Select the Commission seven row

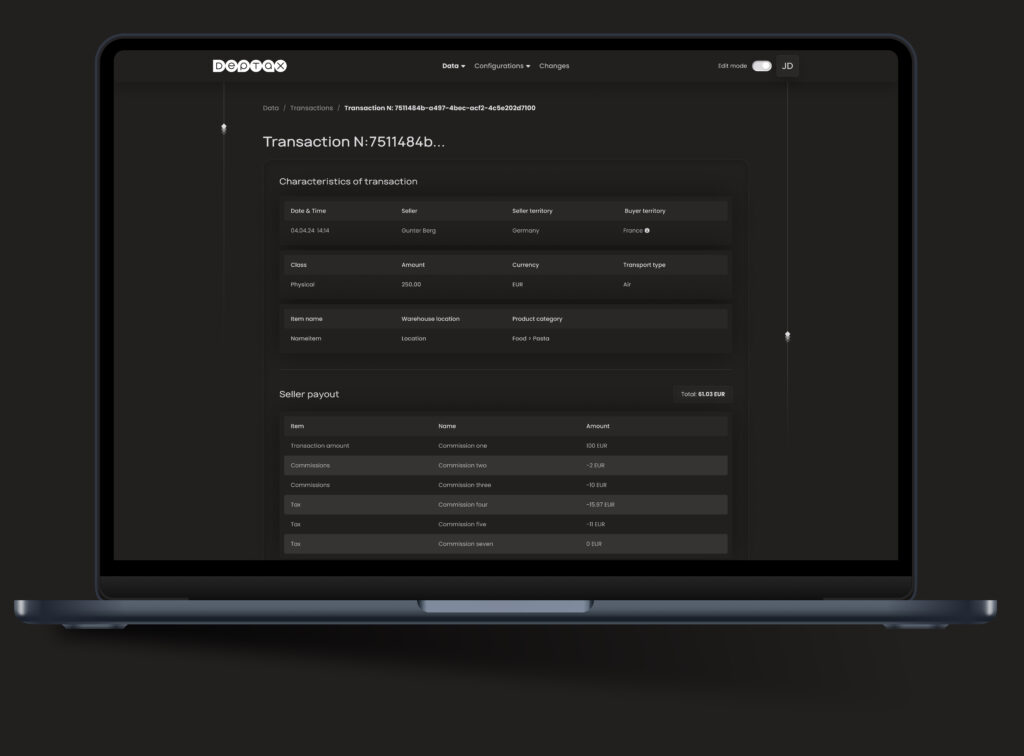click(505, 544)
